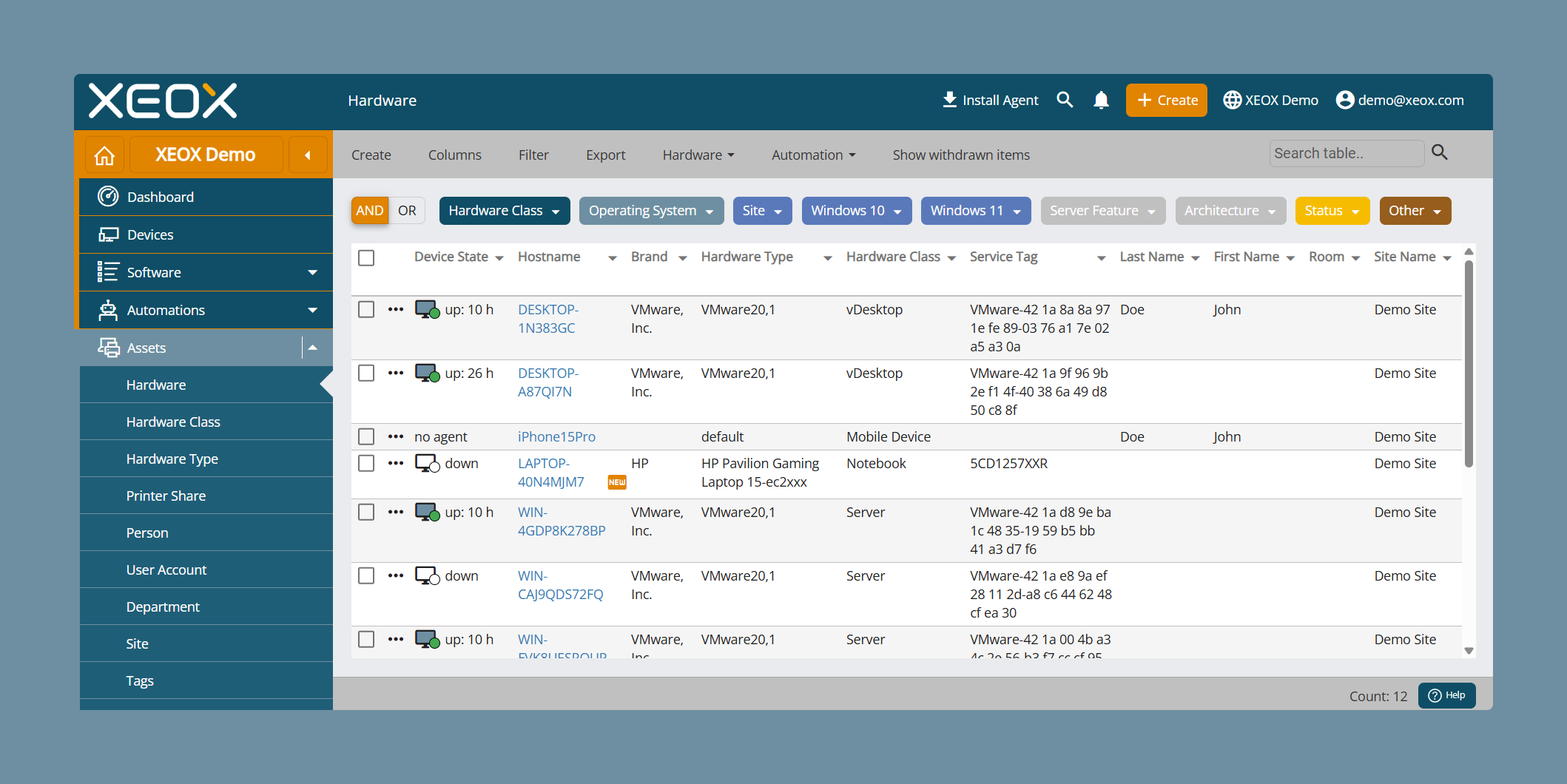Open the Windows 10 filter dropdown
The width and height of the screenshot is (1567, 784).
(x=857, y=211)
